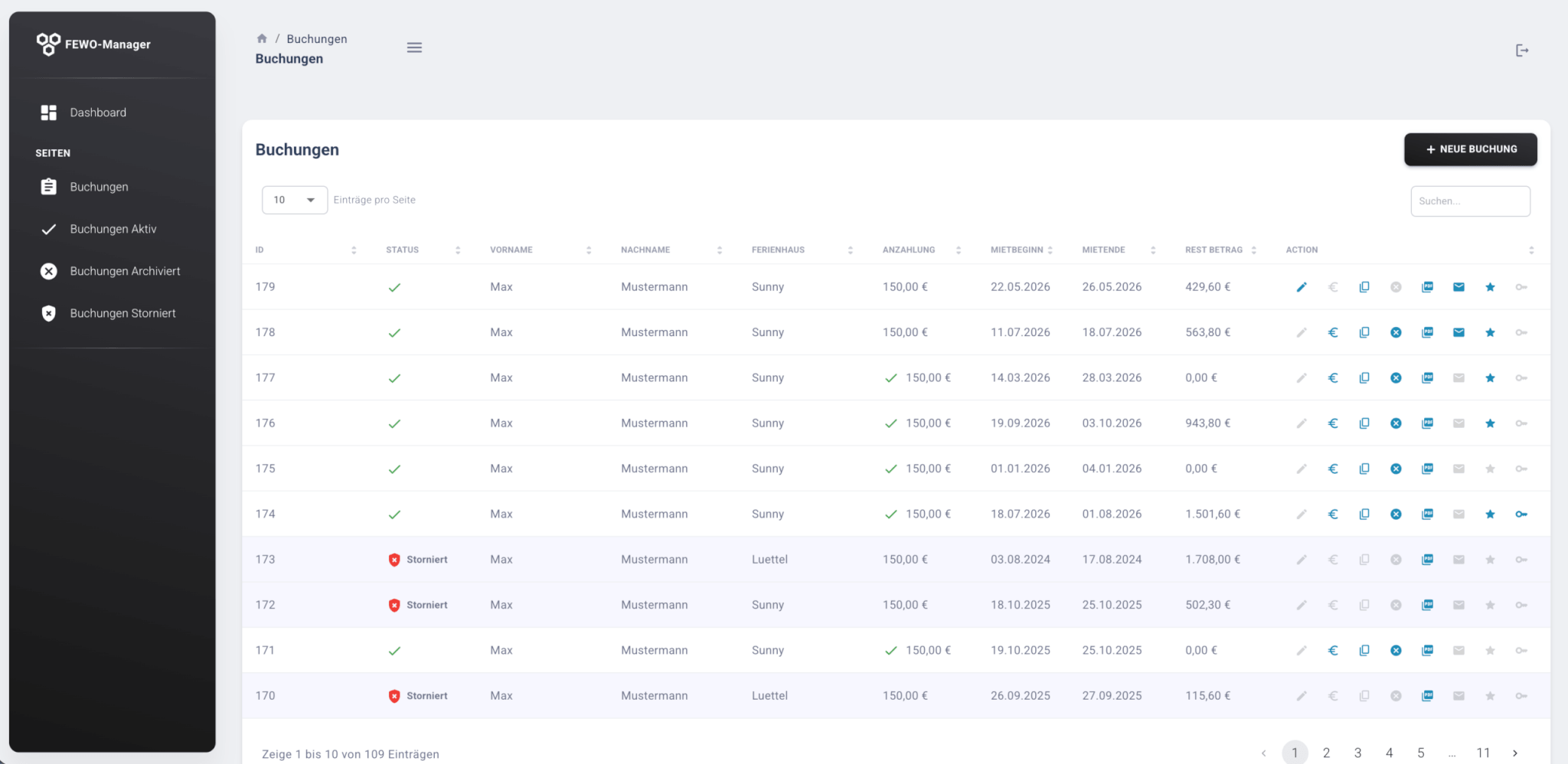Click the key icon for booking 174
Image resolution: width=1568 pixels, height=764 pixels.
pos(1521,514)
